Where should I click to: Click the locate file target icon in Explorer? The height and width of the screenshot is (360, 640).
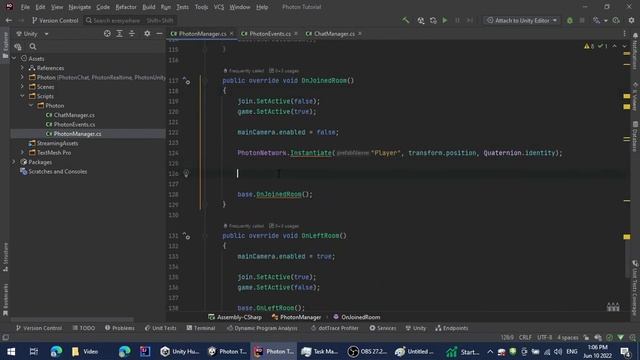107,34
